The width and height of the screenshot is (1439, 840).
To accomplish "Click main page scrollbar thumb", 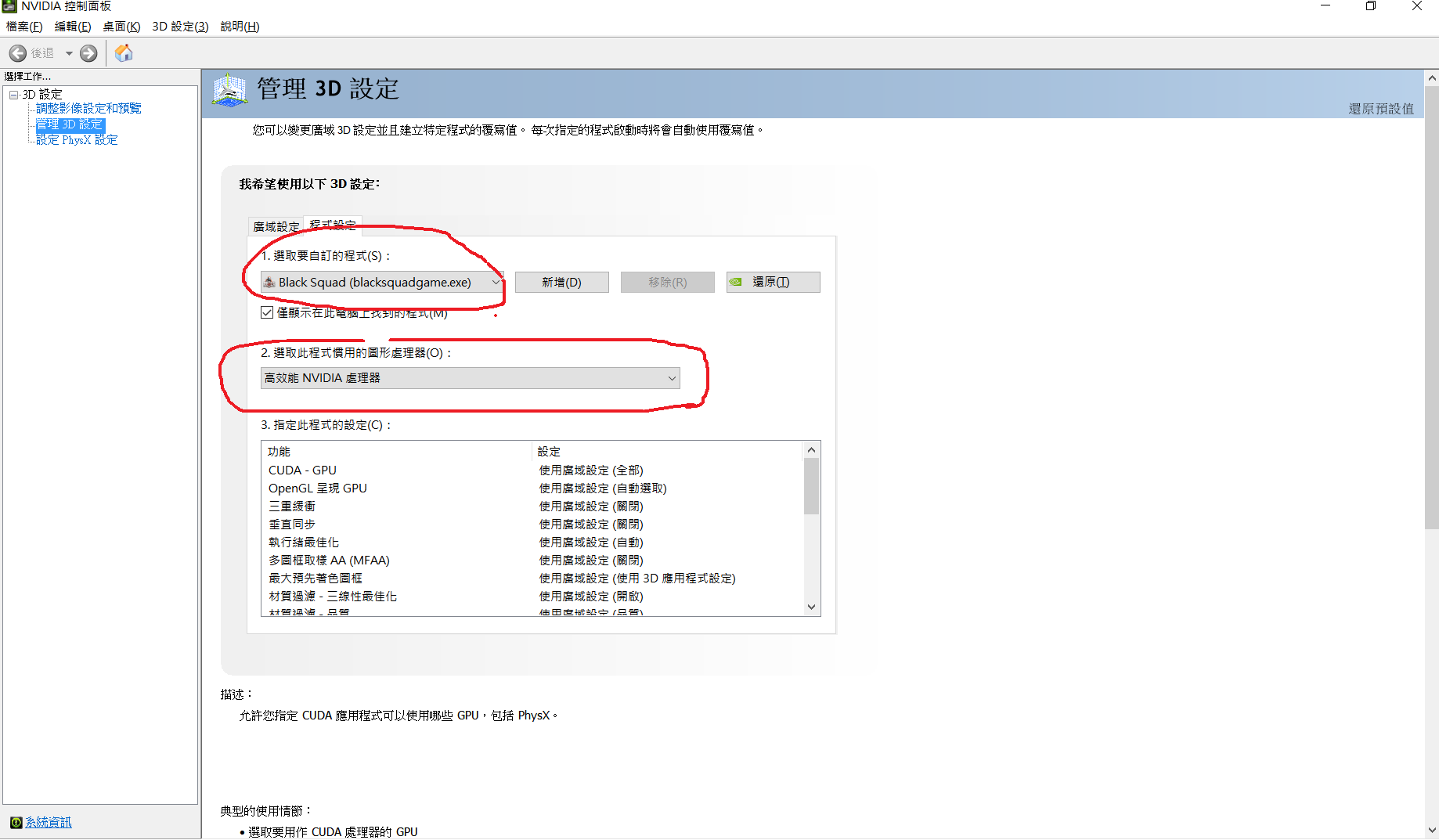I will (x=1432, y=308).
